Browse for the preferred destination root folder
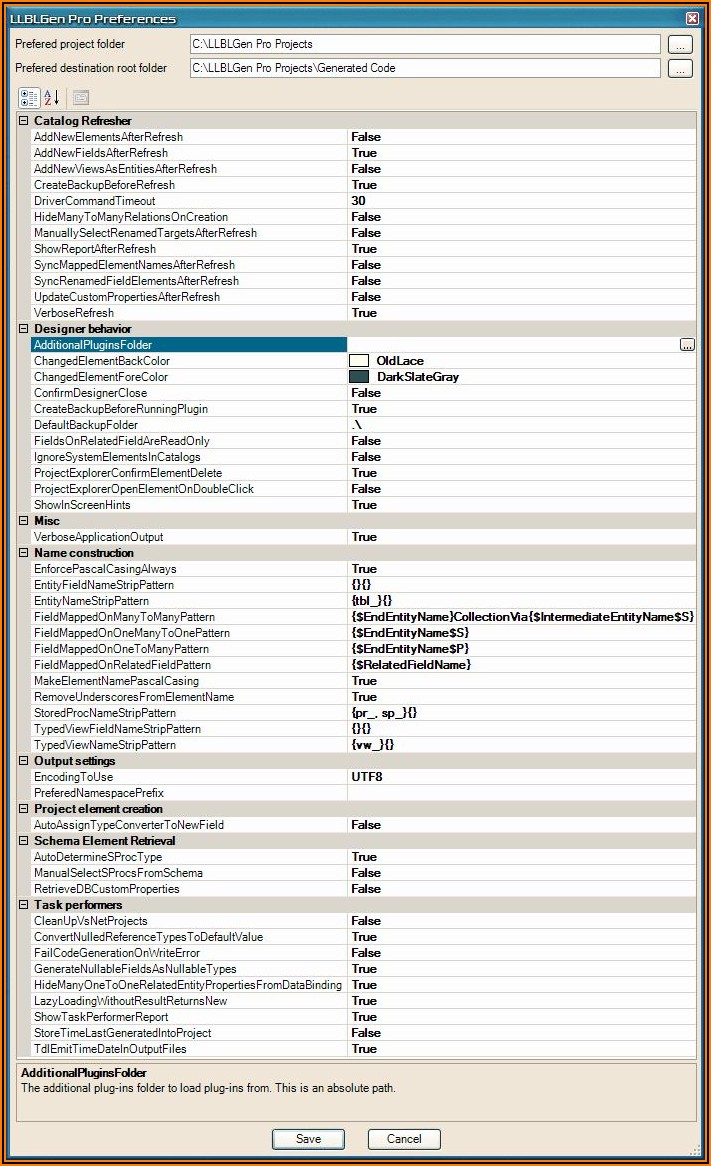 pyautogui.click(x=680, y=69)
